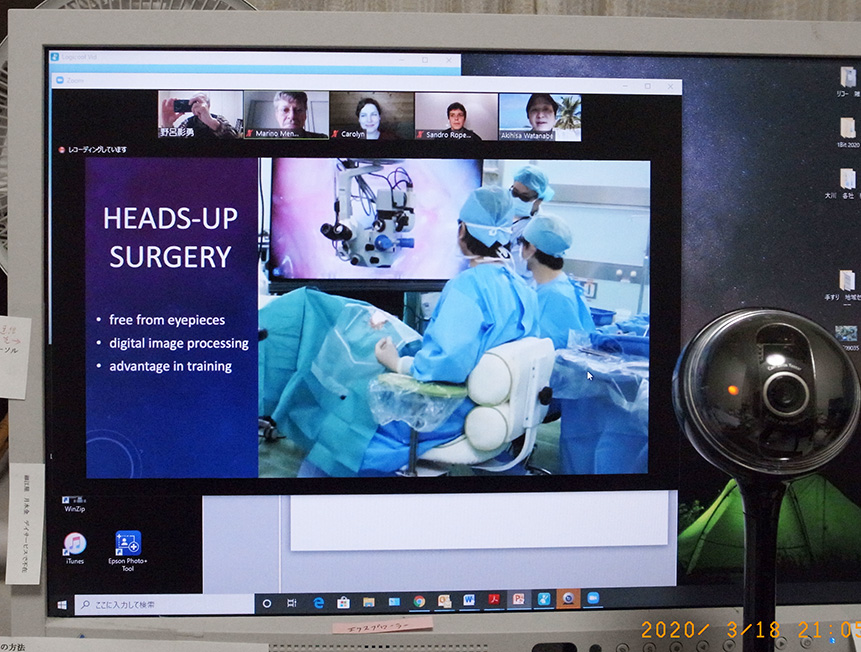Open Task View on the taskbar

[292, 603]
